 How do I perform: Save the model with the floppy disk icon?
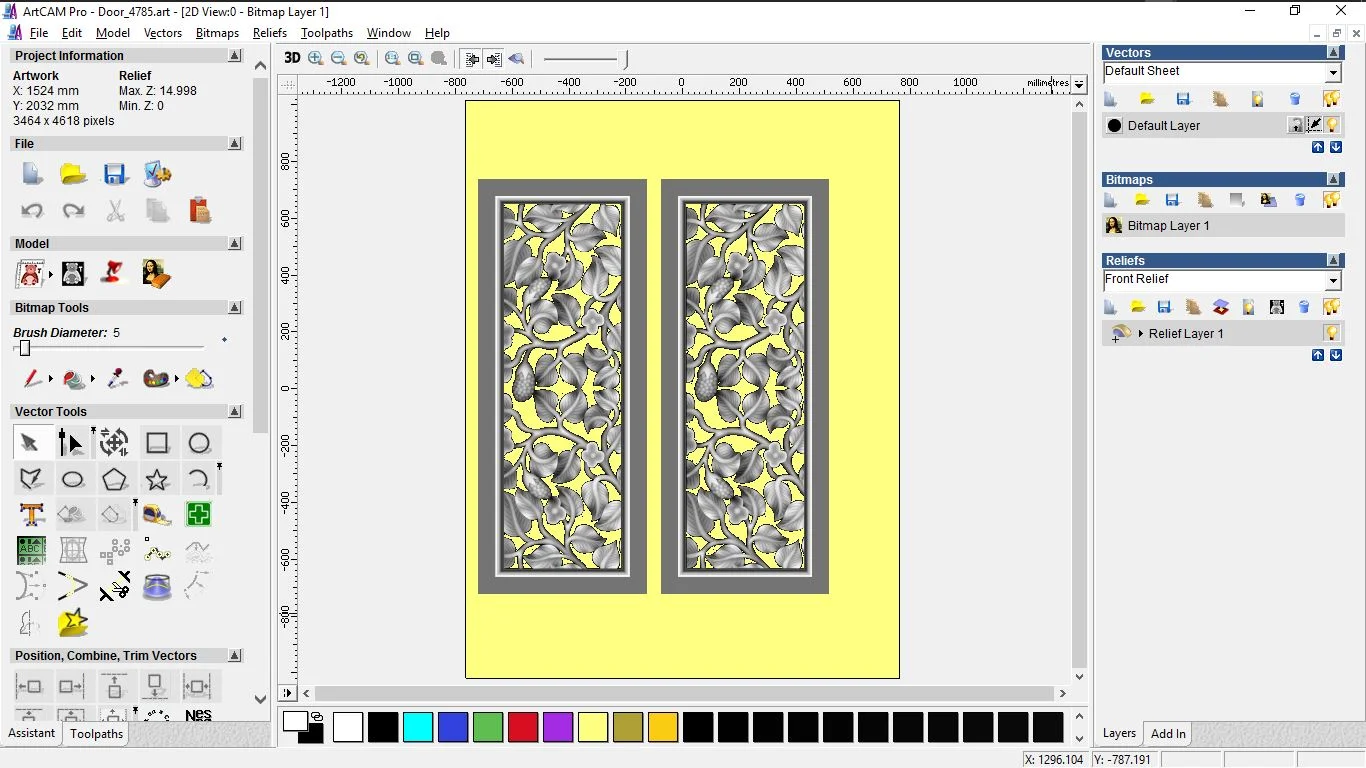(115, 175)
